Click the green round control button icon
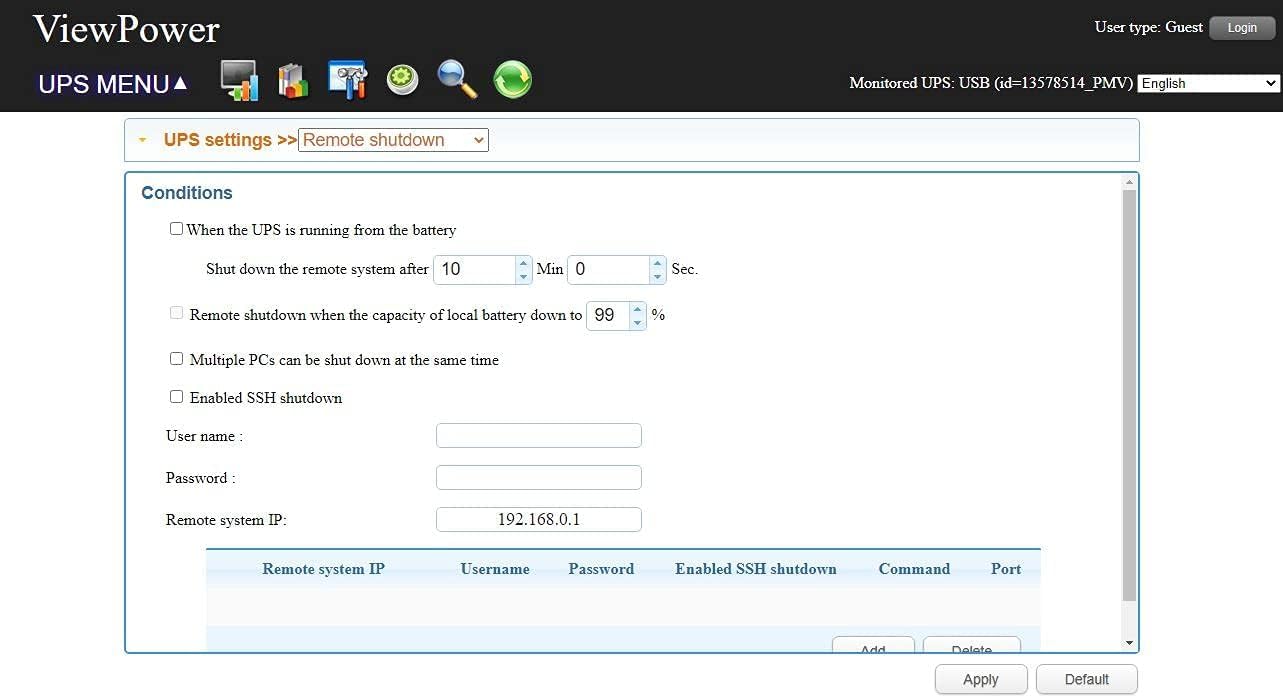 (402, 80)
